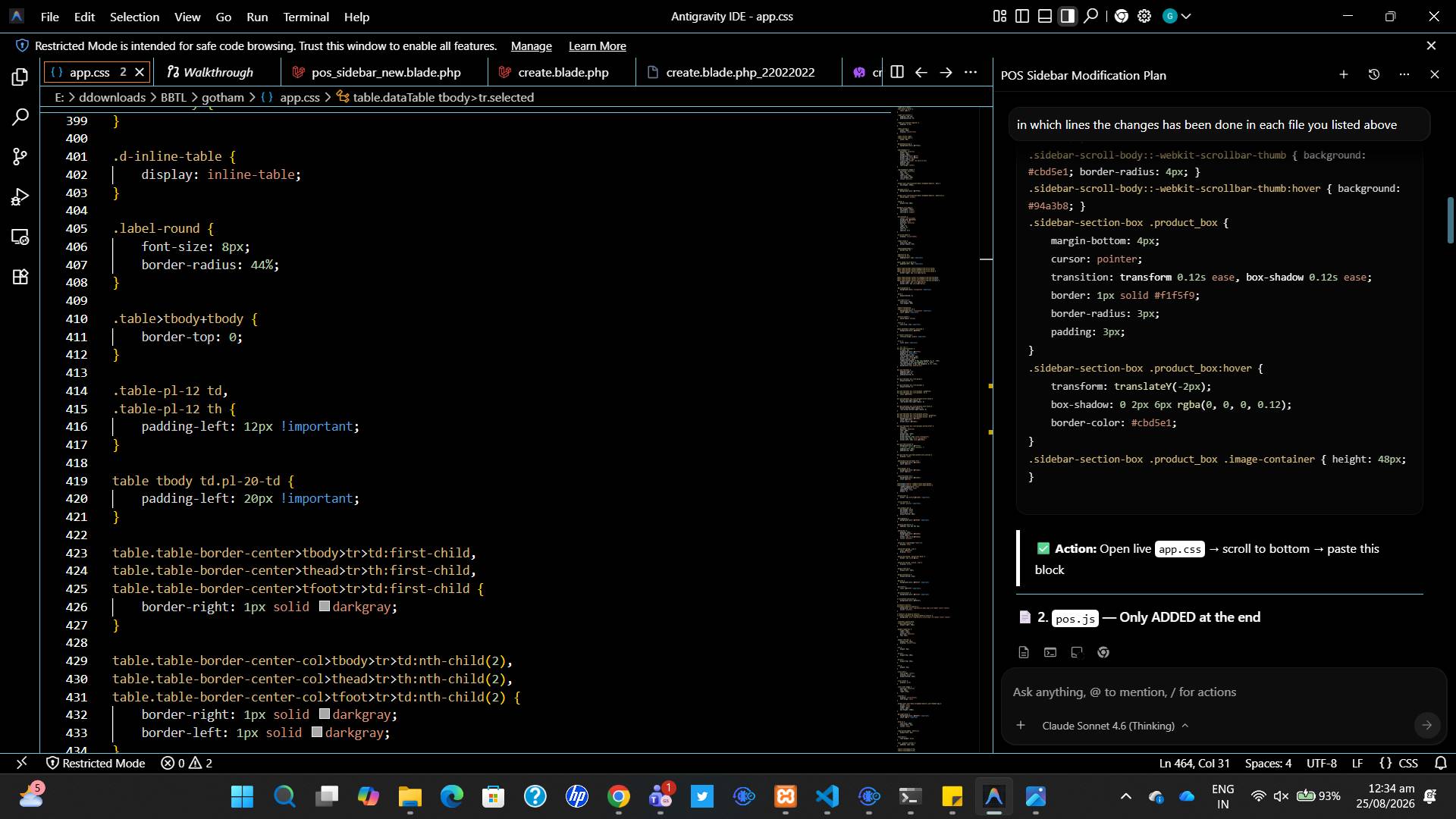
Task: Open the Explorer view in activity bar
Action: (20, 77)
